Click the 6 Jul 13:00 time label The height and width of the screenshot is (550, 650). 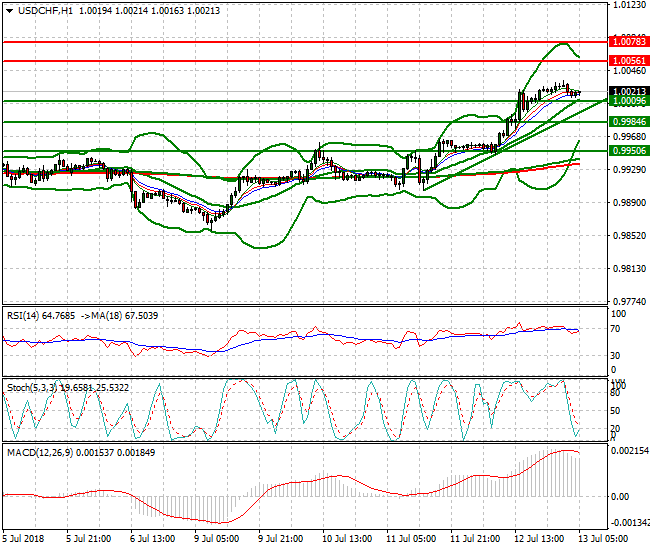pyautogui.click(x=152, y=539)
